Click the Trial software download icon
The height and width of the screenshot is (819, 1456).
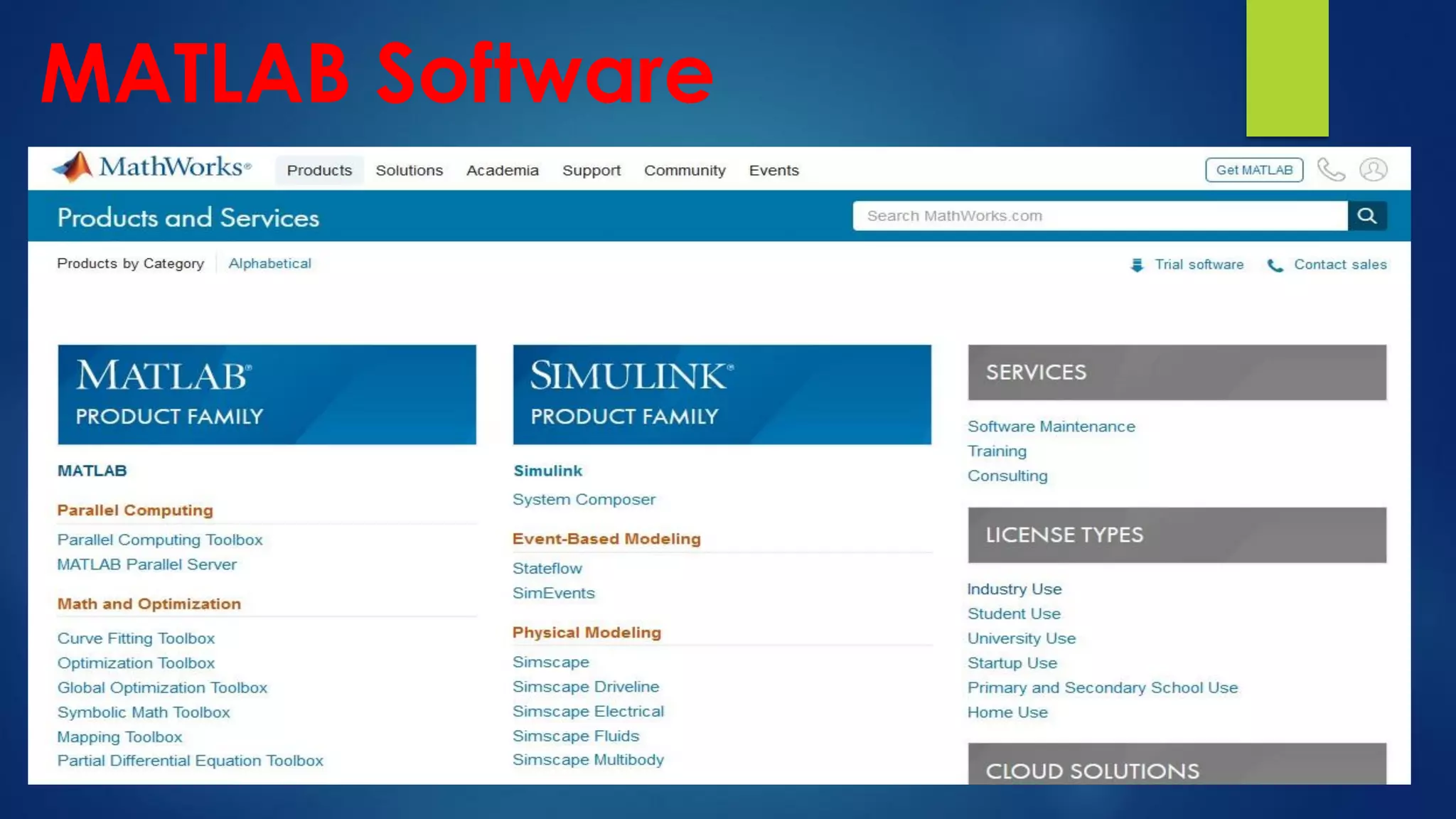(1137, 265)
